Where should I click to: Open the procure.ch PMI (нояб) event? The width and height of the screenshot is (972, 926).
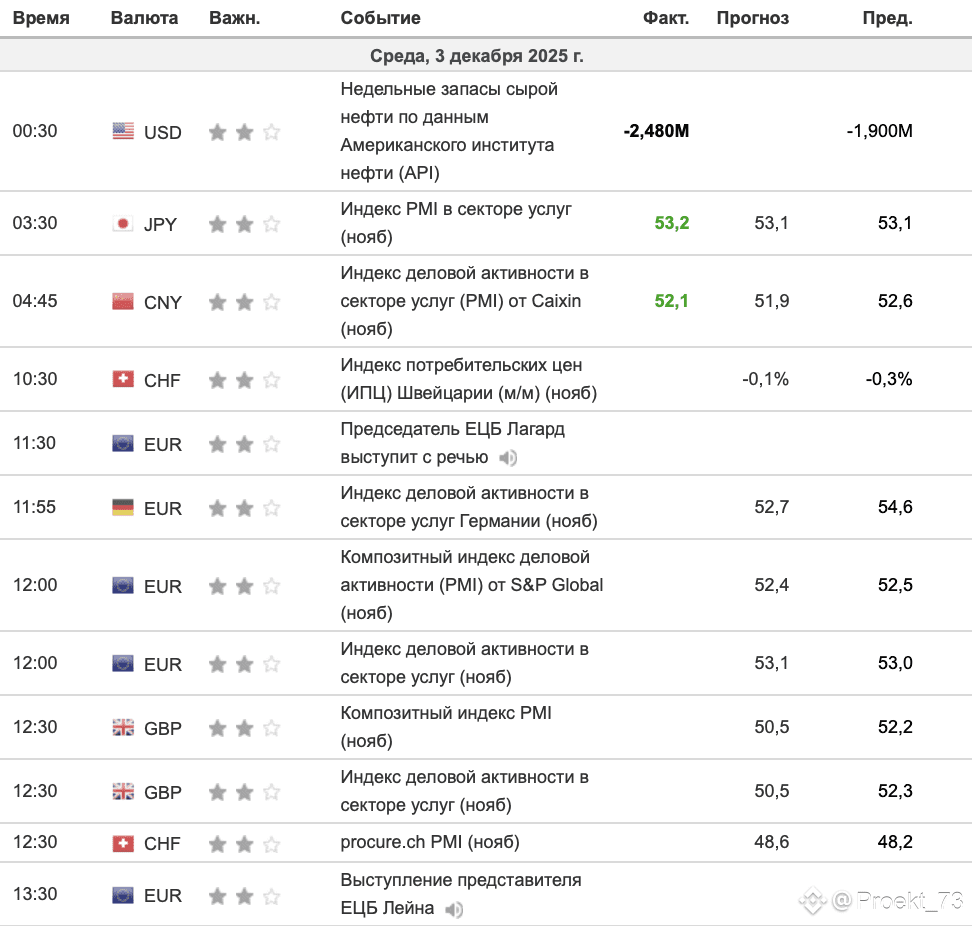coord(430,842)
